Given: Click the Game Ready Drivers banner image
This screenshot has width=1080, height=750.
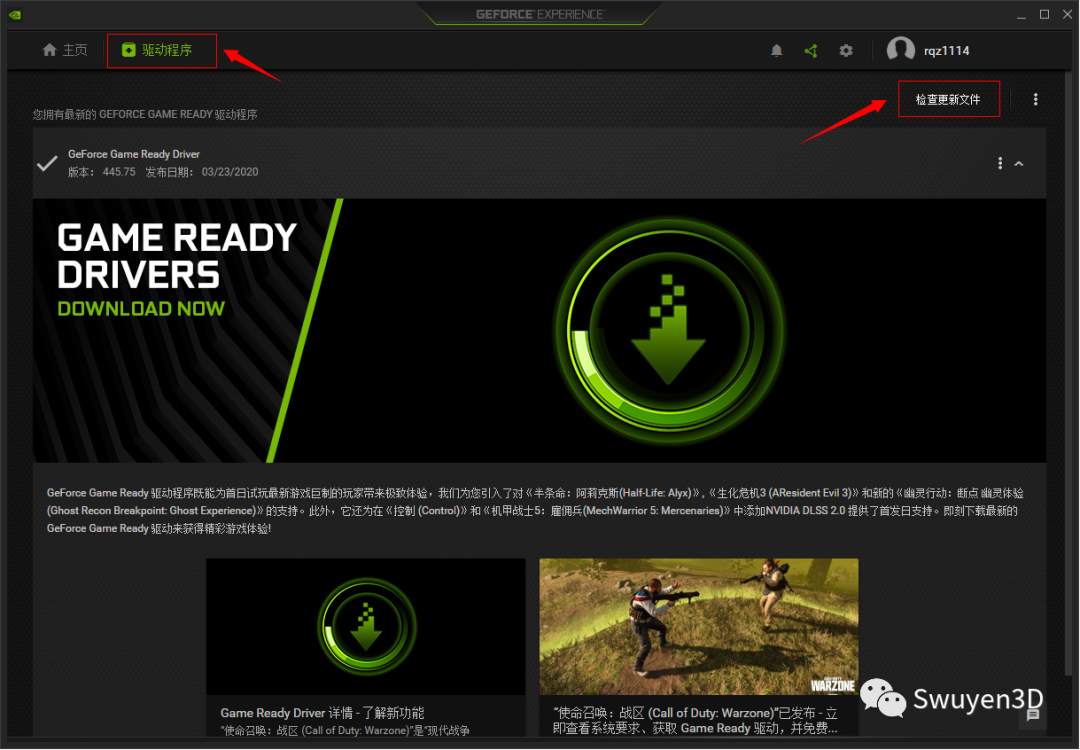Looking at the screenshot, I should (539, 331).
